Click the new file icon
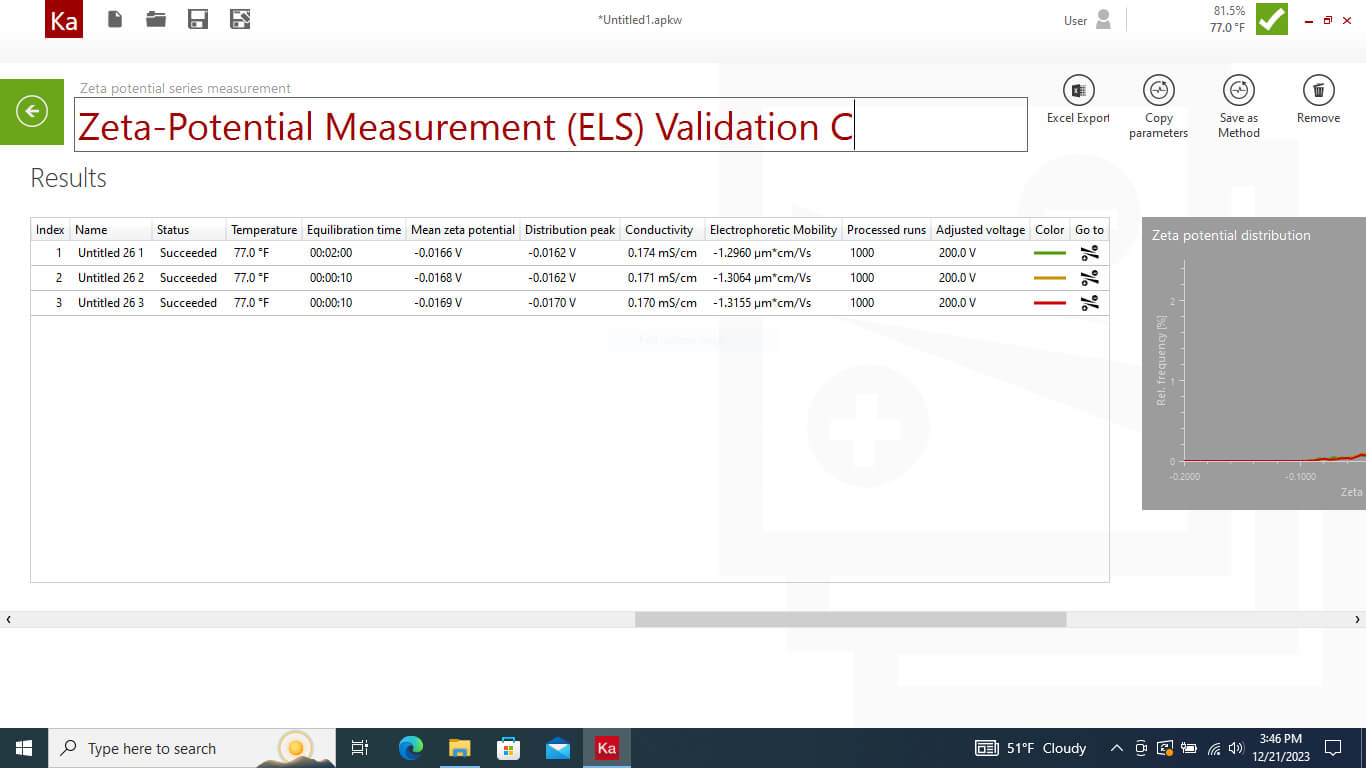 [115, 19]
